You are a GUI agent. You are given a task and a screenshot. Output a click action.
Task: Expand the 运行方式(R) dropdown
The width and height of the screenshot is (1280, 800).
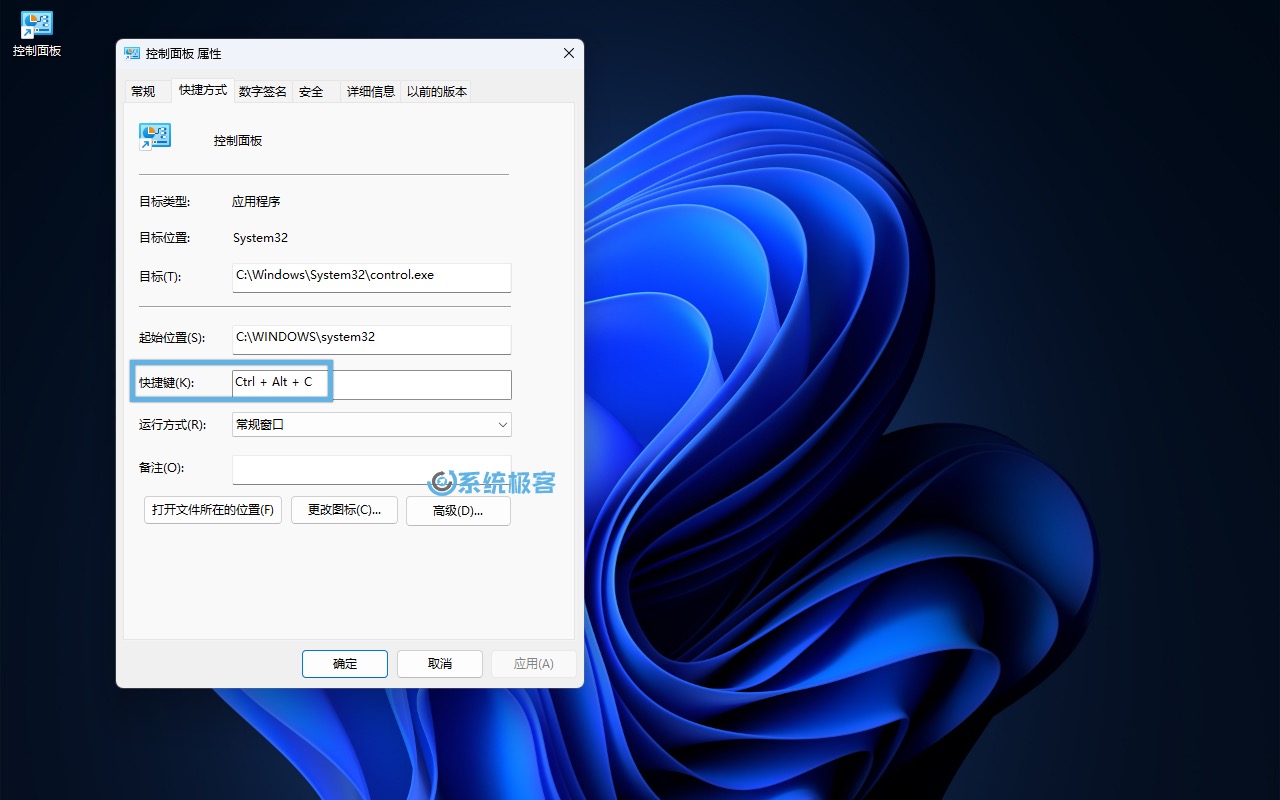(x=371, y=425)
